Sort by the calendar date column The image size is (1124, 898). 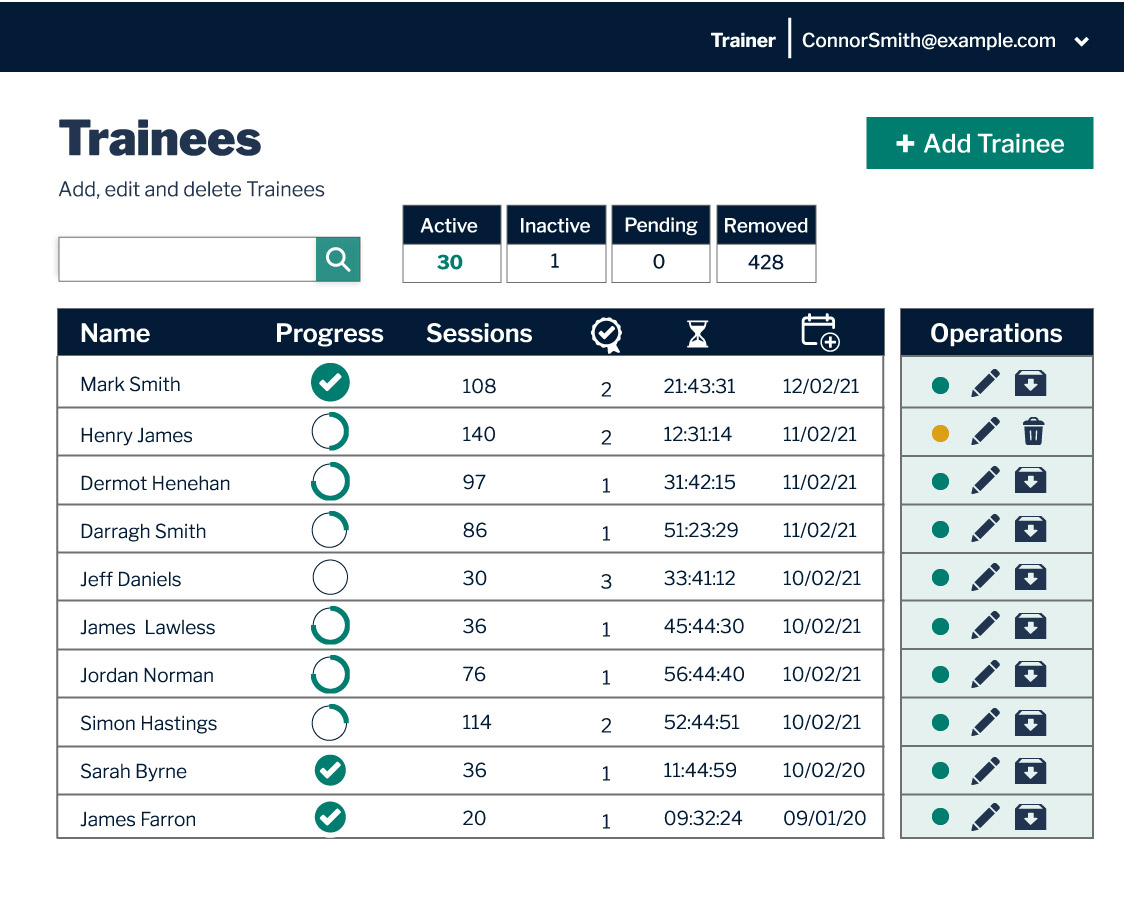coord(820,333)
